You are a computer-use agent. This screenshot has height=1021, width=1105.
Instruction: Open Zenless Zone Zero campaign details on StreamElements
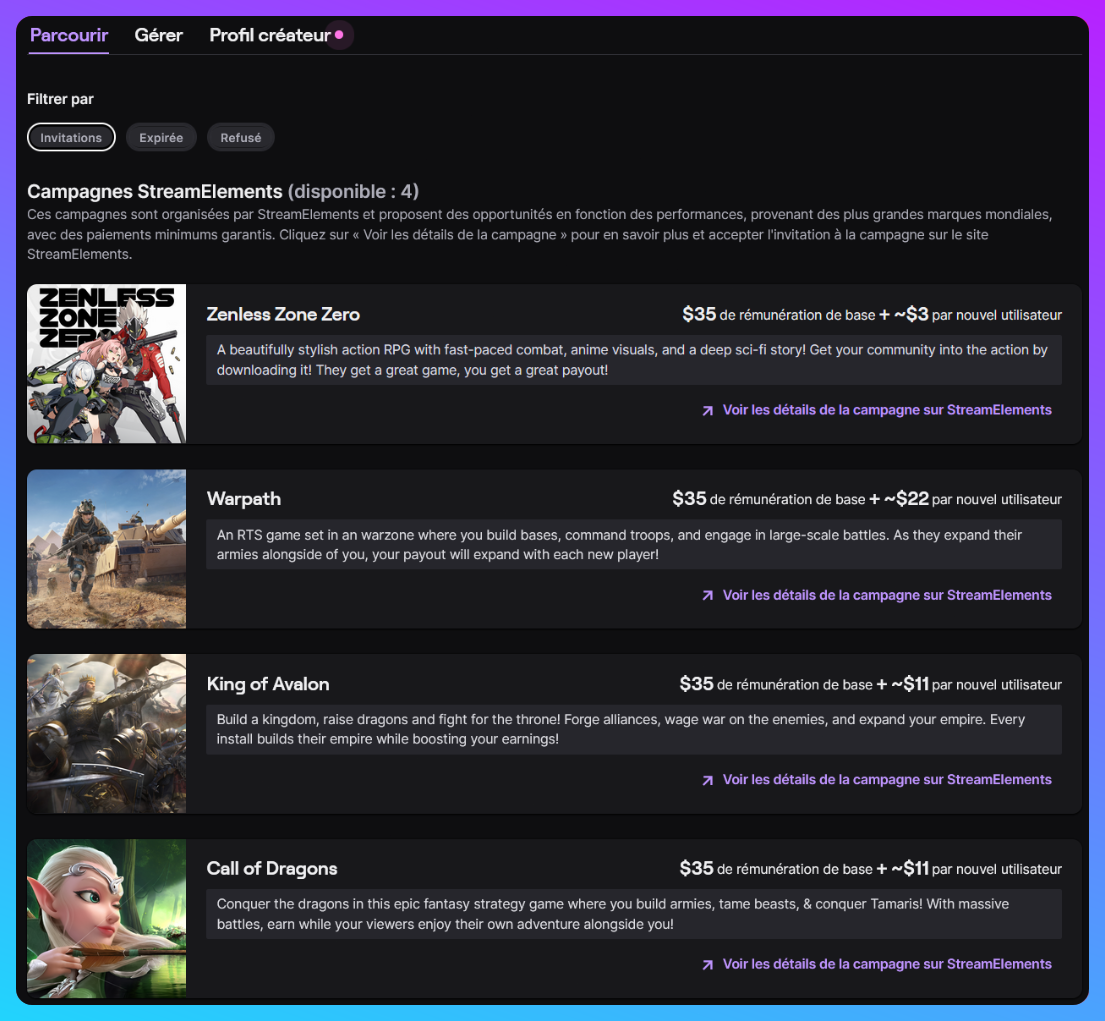(x=887, y=410)
